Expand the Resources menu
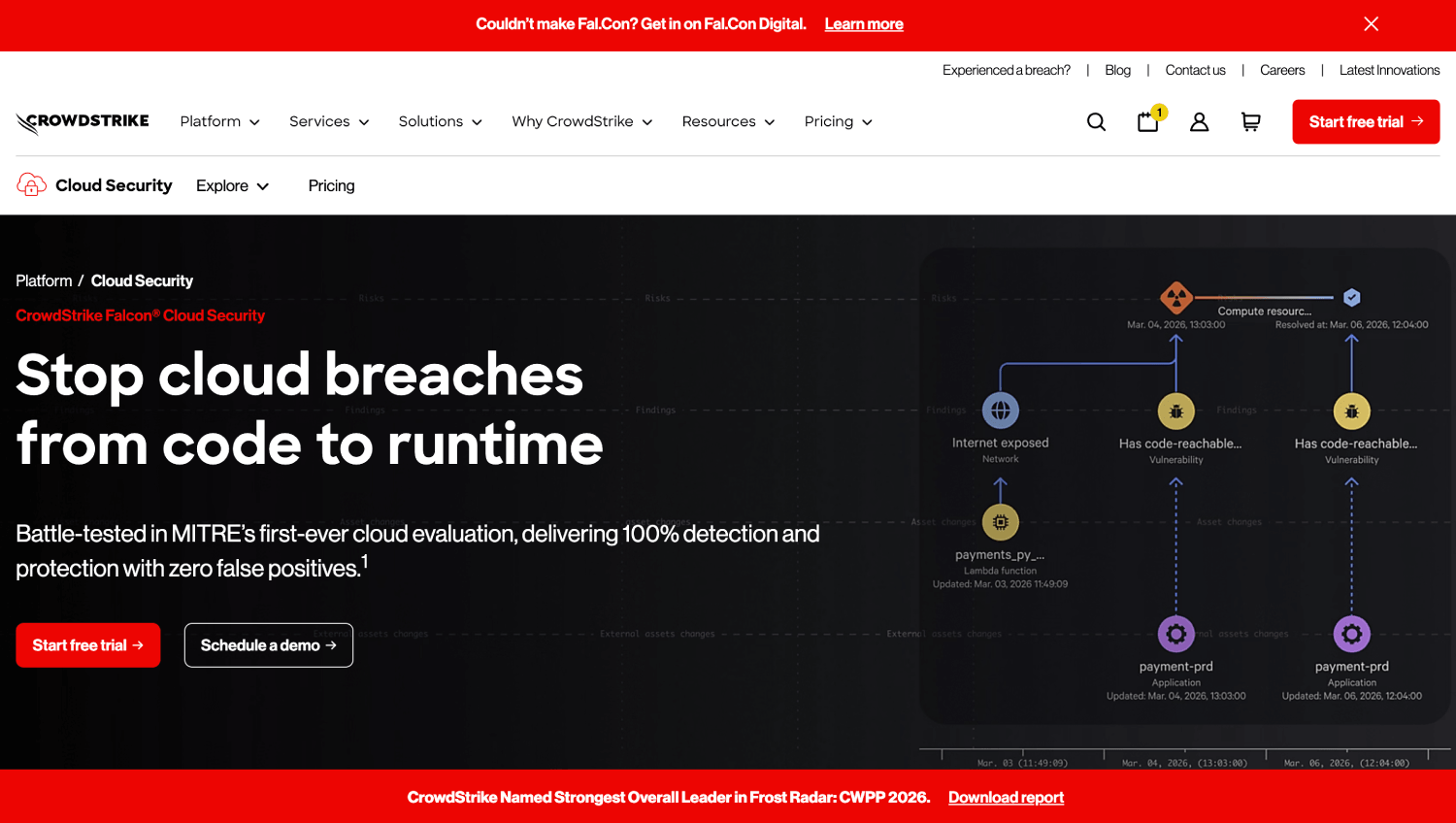Viewport: 1456px width, 823px height. [x=728, y=121]
